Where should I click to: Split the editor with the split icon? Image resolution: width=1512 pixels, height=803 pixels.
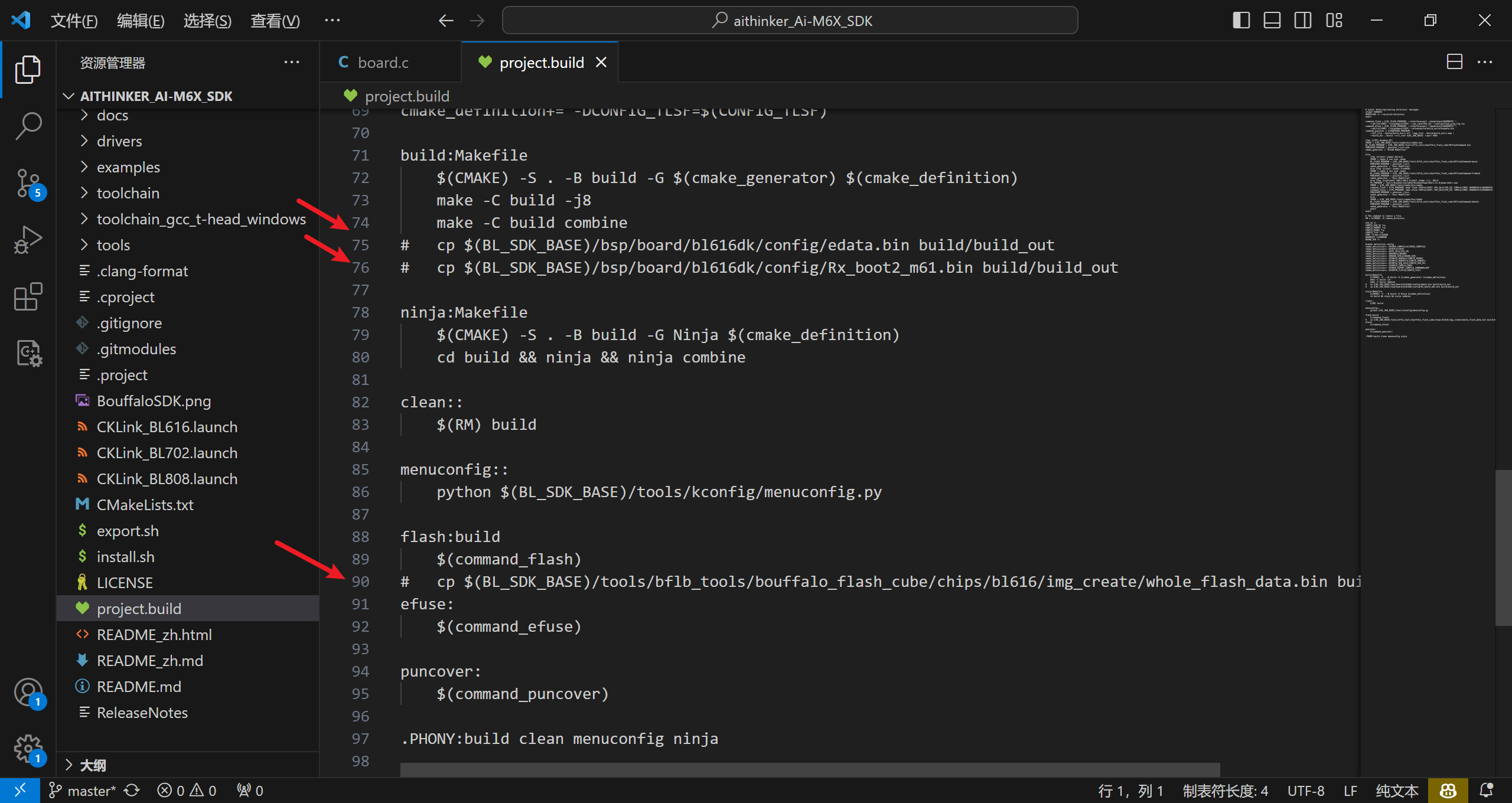(1454, 62)
